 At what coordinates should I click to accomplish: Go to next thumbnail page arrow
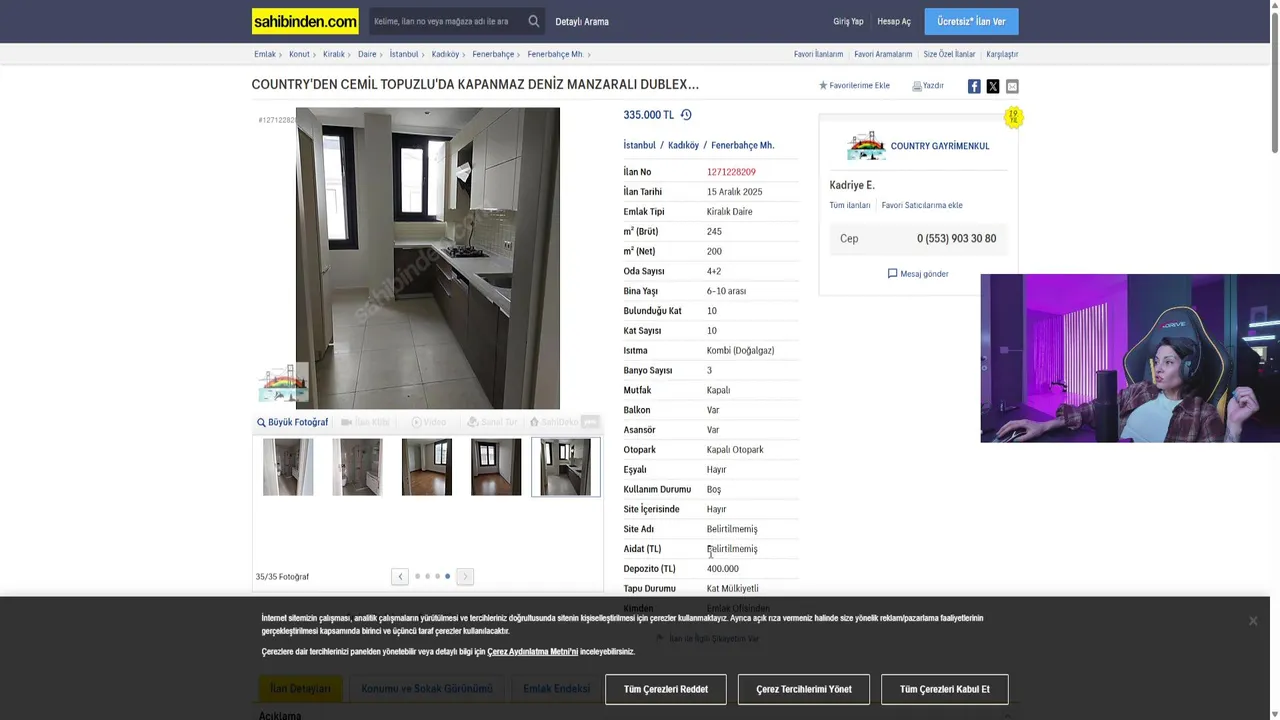click(x=465, y=576)
